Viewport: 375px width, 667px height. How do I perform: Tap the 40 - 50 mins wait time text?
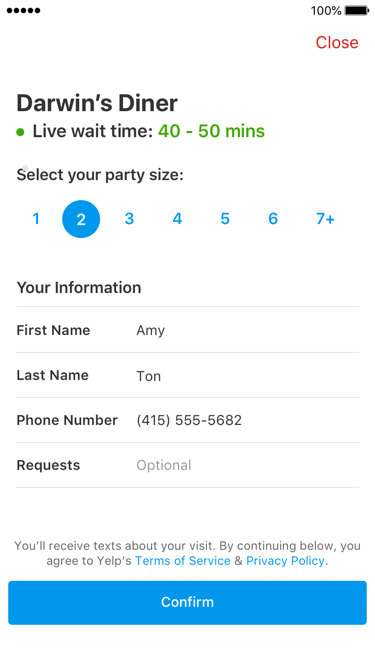[x=211, y=131]
